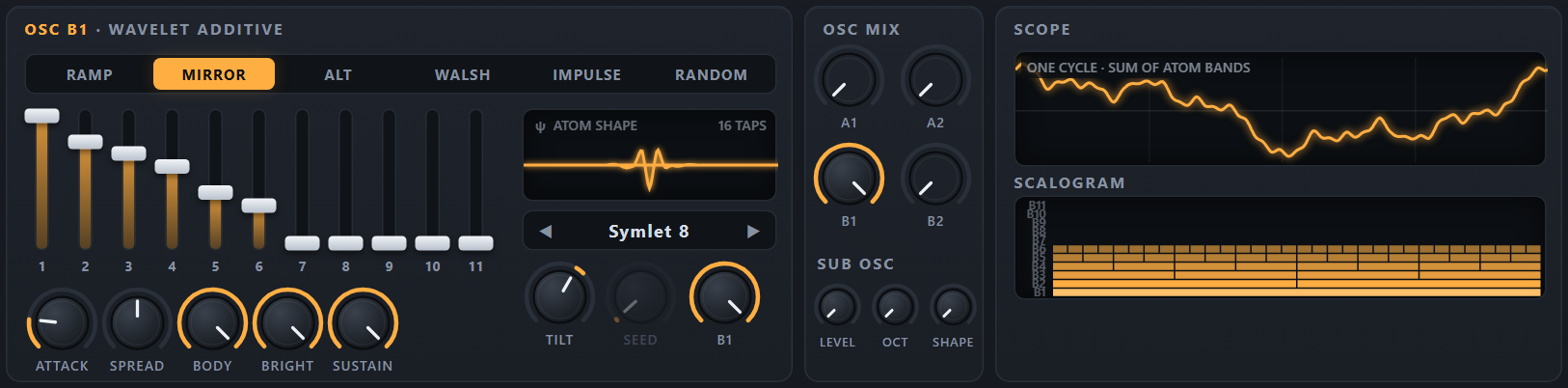Click the B1 knob beside SEED
Viewport: 1568px width, 388px height.
[724, 296]
